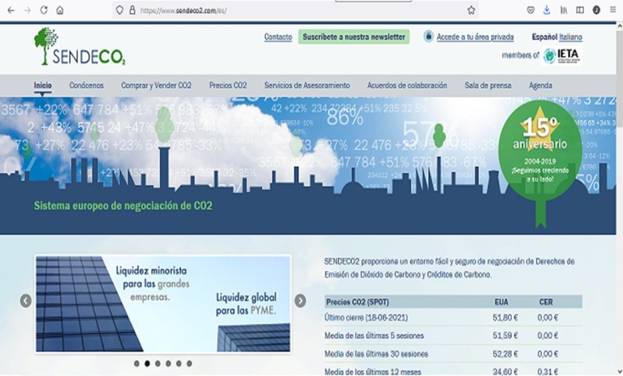Open the downloads arrow icon in the toolbar
Screen dimensions: 623x376
click(547, 10)
